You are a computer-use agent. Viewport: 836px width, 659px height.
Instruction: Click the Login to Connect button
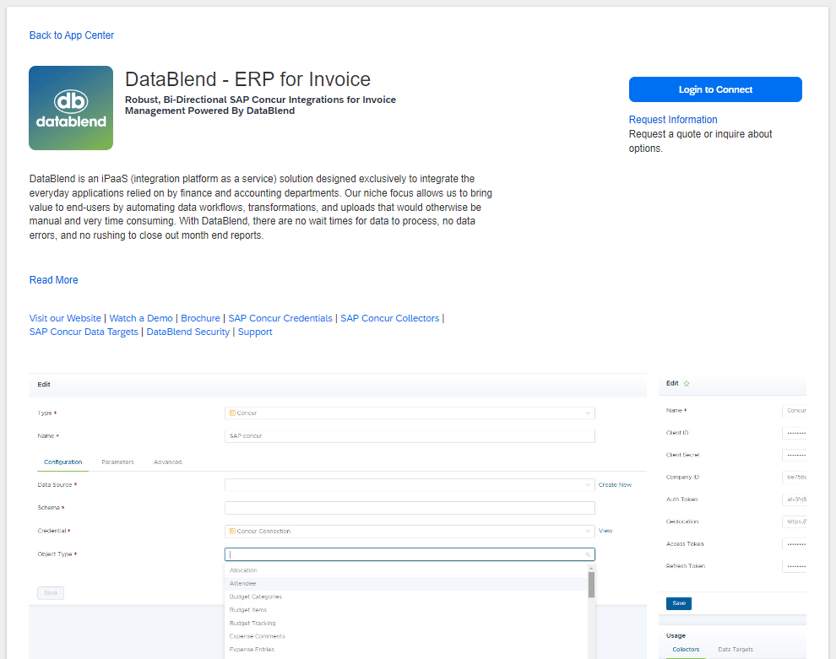[x=715, y=90]
